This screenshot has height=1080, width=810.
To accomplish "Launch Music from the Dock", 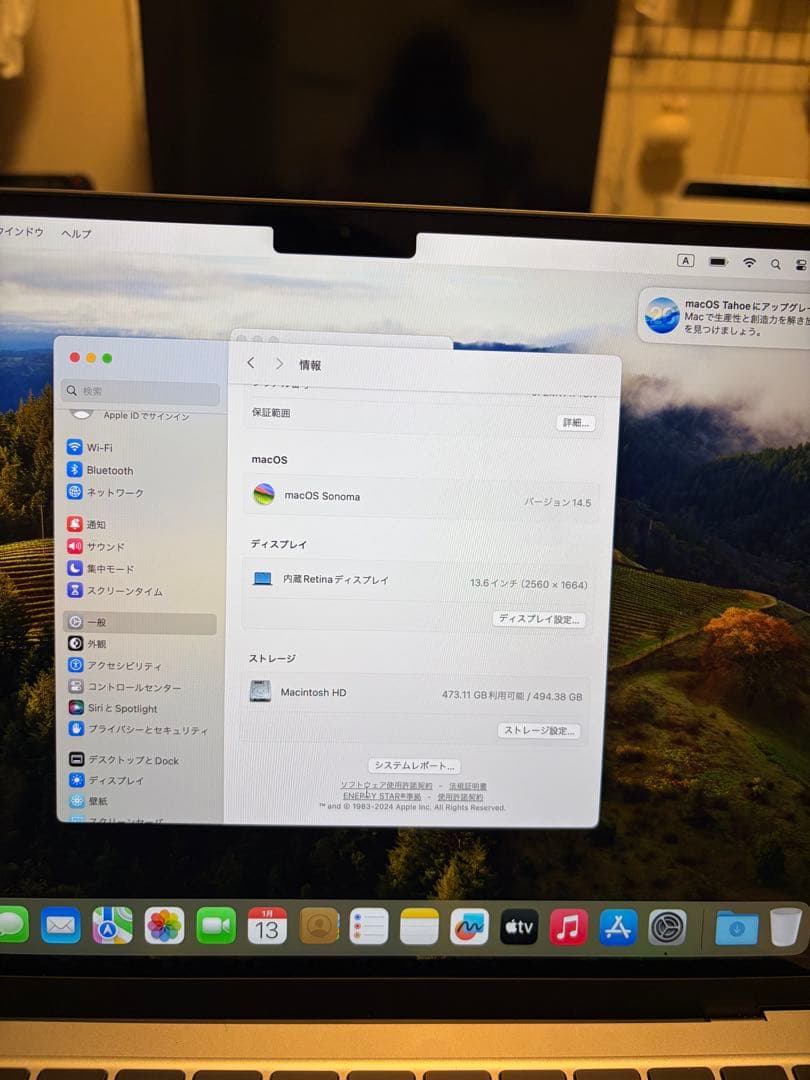I will (x=569, y=927).
